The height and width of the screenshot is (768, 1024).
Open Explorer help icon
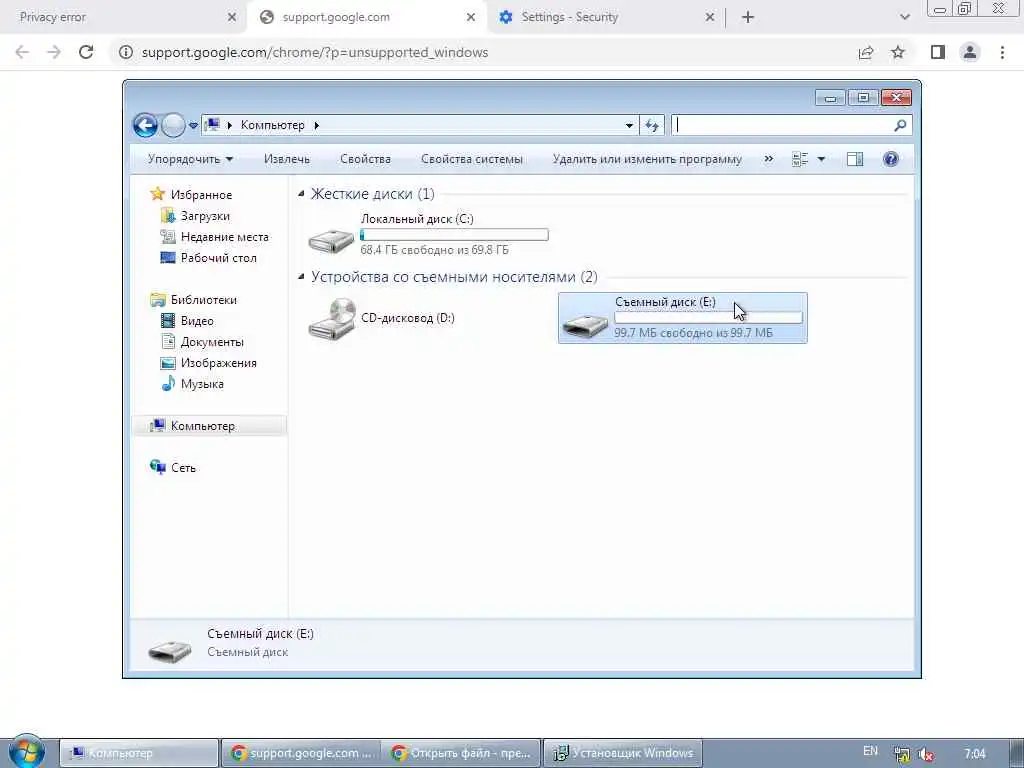pos(891,159)
